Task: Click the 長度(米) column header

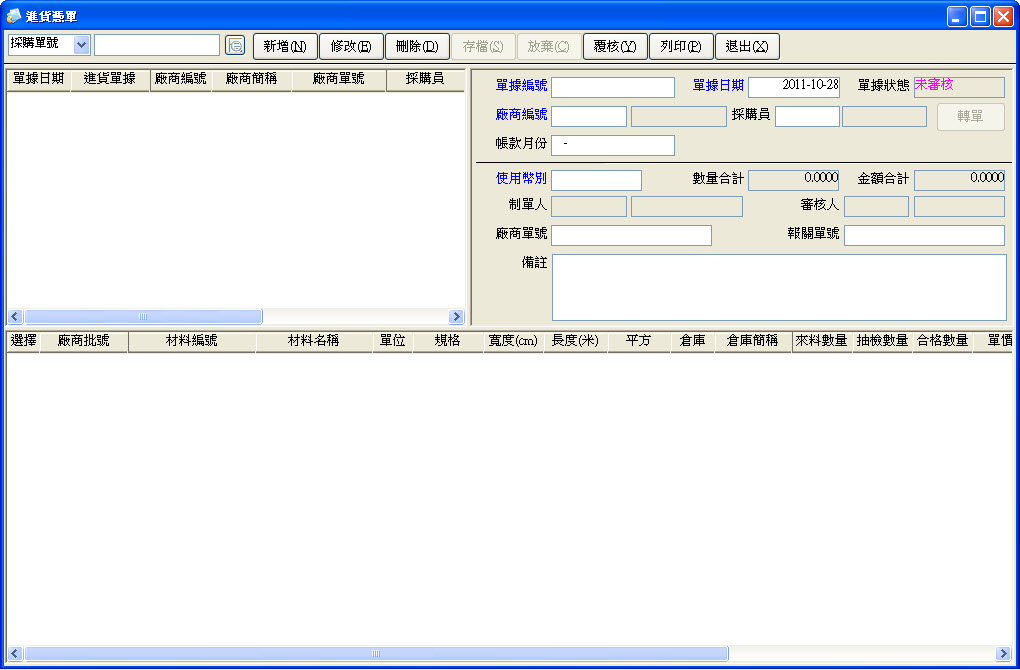Action: pos(575,341)
